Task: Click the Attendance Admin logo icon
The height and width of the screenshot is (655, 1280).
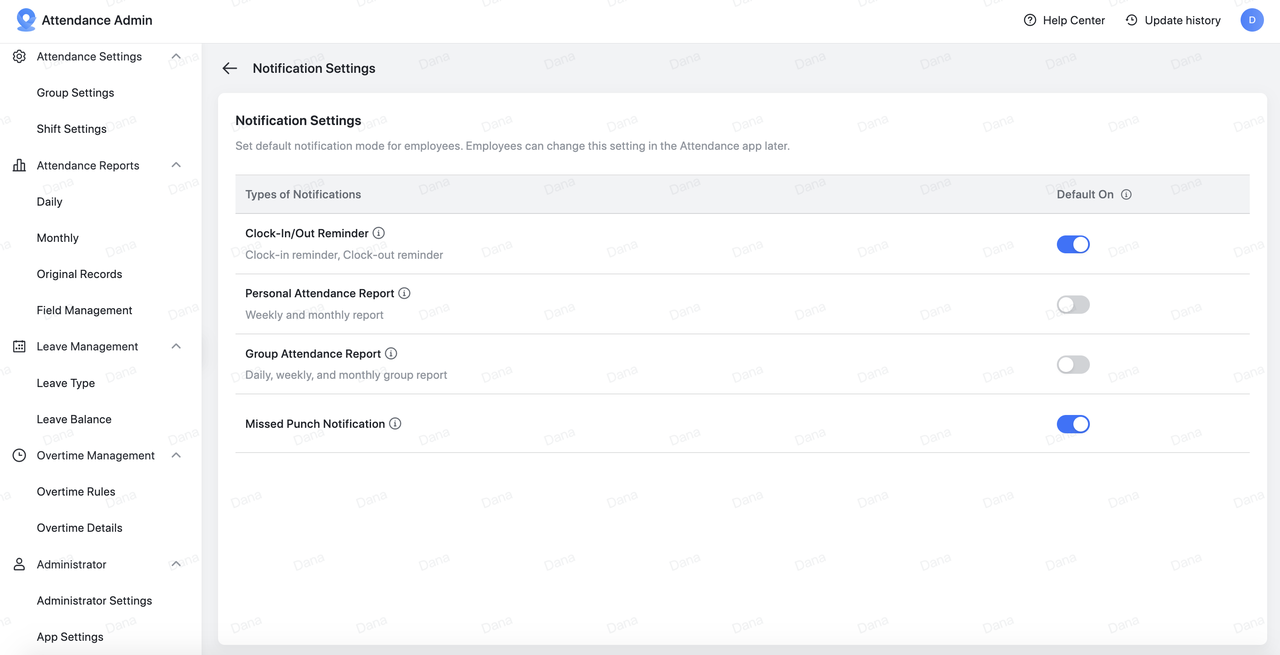Action: (26, 20)
